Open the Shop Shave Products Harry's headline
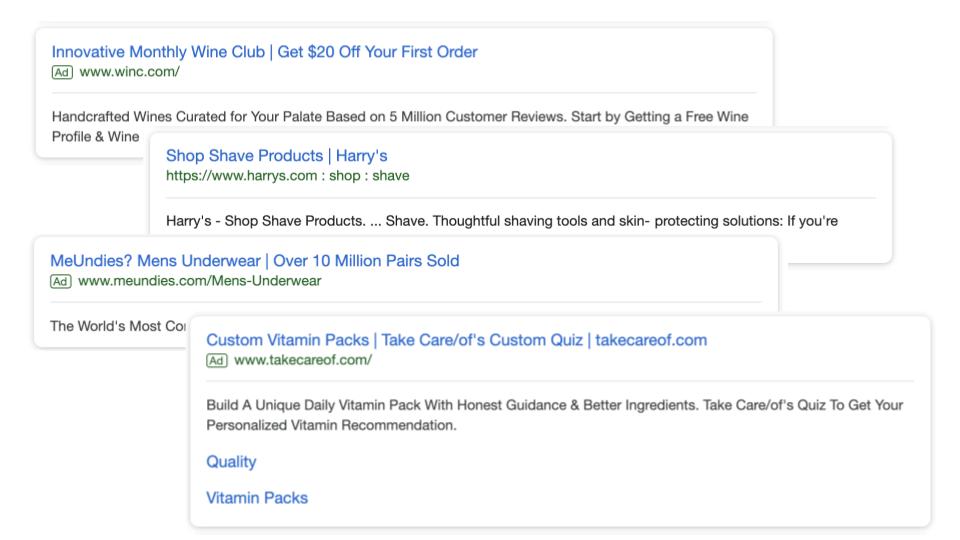This screenshot has height=540, width=960. point(276,155)
